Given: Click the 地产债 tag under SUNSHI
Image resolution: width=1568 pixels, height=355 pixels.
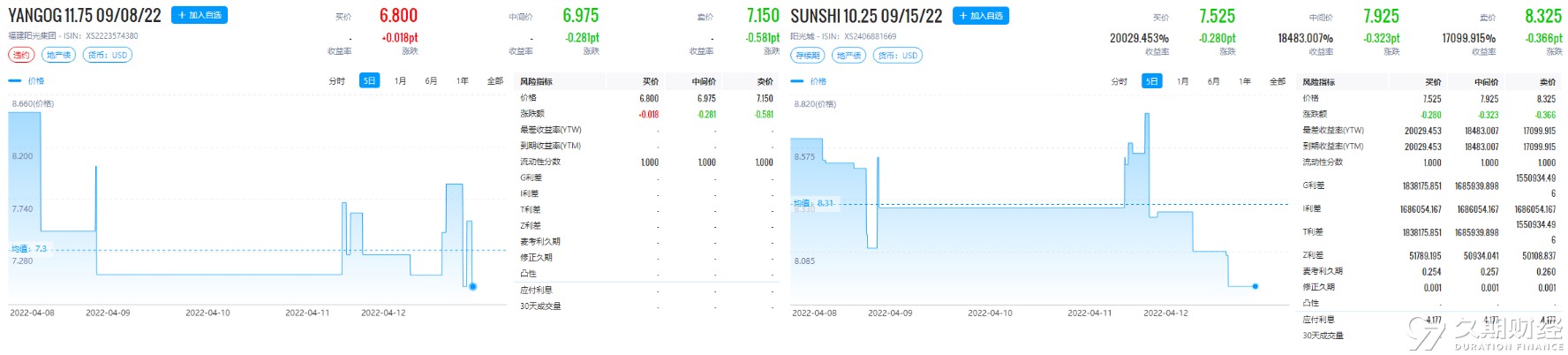Looking at the screenshot, I should 848,56.
